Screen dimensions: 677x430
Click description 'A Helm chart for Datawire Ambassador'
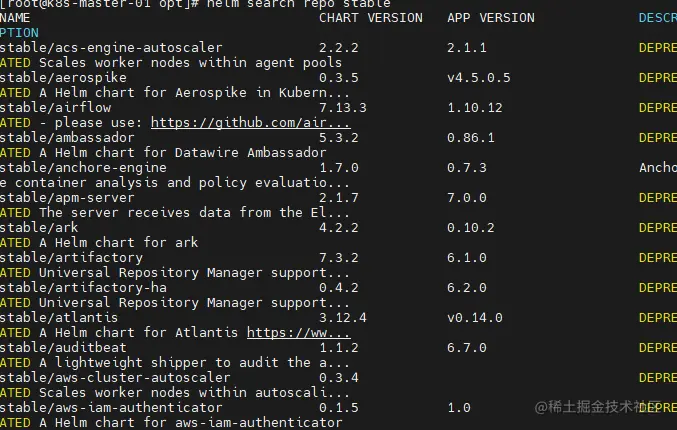pos(183,152)
